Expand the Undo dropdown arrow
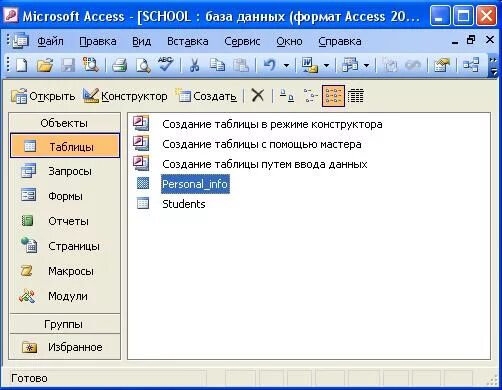The image size is (502, 390). click(x=286, y=65)
